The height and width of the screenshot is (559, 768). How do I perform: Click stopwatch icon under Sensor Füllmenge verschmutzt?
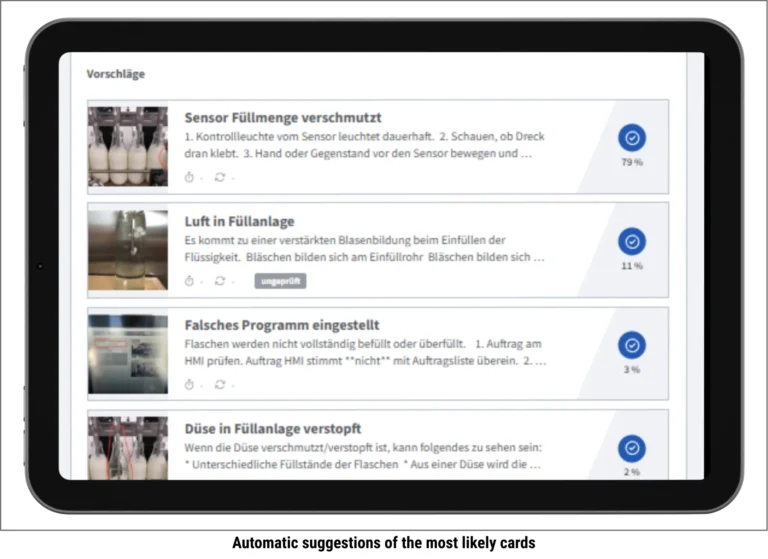pyautogui.click(x=190, y=177)
